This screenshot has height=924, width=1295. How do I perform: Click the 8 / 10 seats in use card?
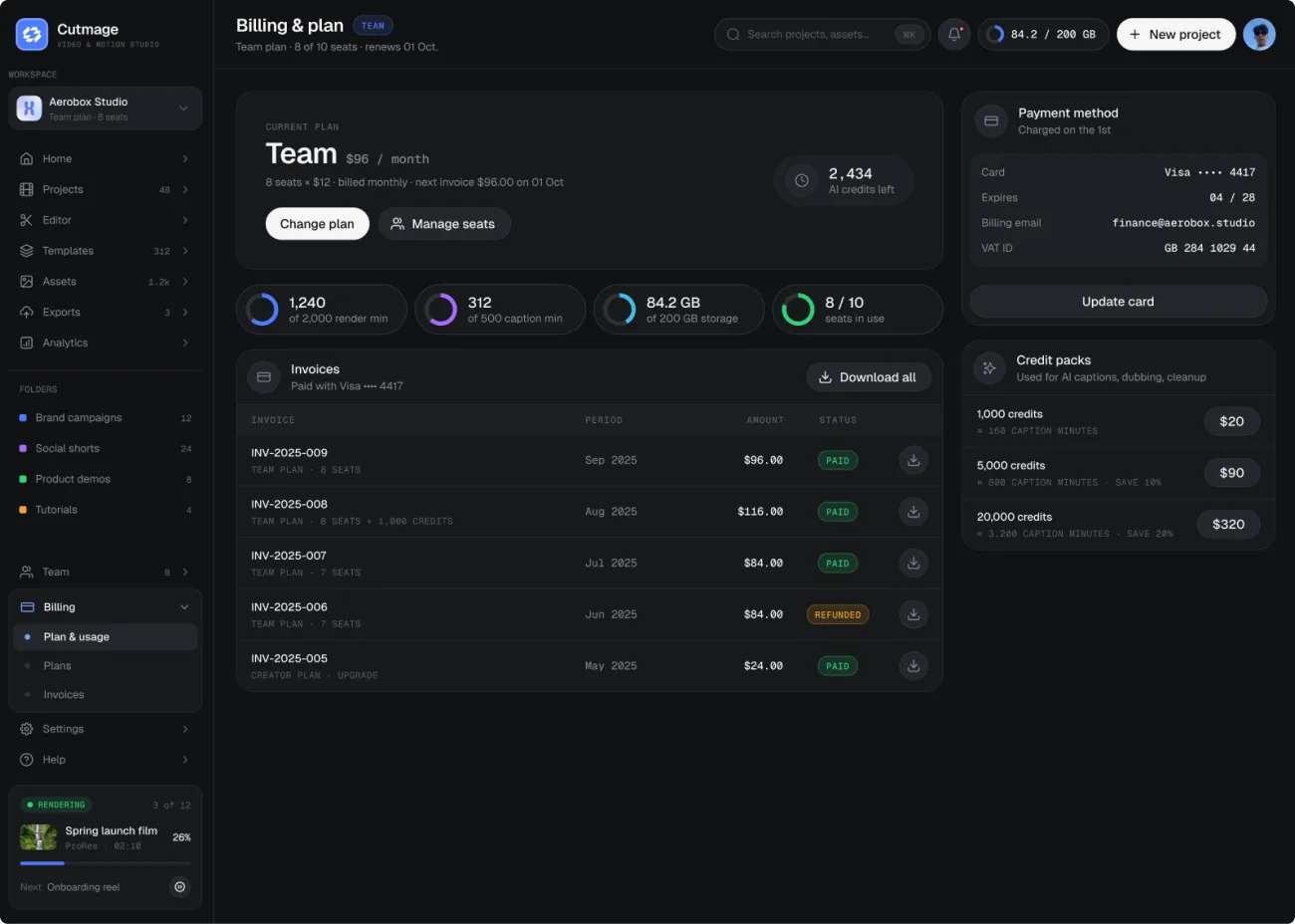pos(858,310)
